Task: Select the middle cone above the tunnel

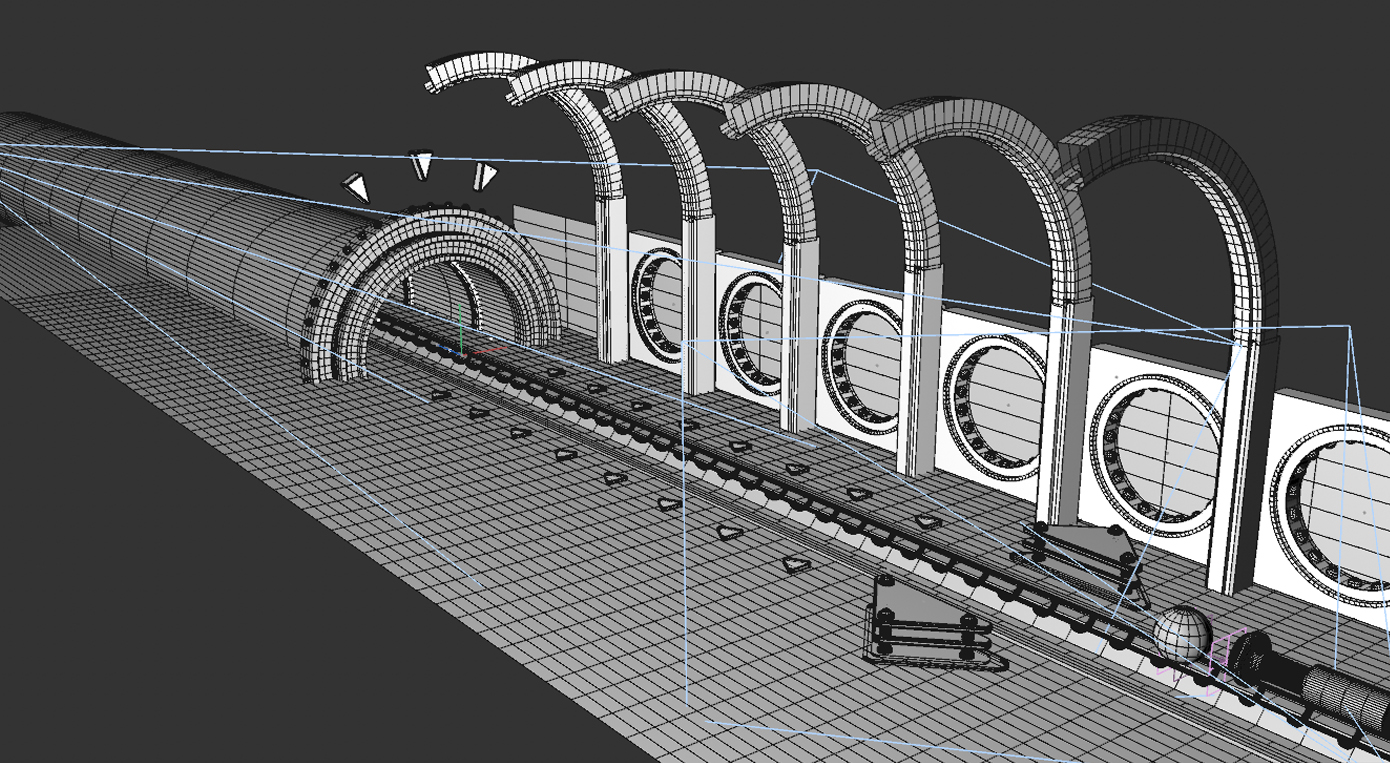Action: coord(423,164)
